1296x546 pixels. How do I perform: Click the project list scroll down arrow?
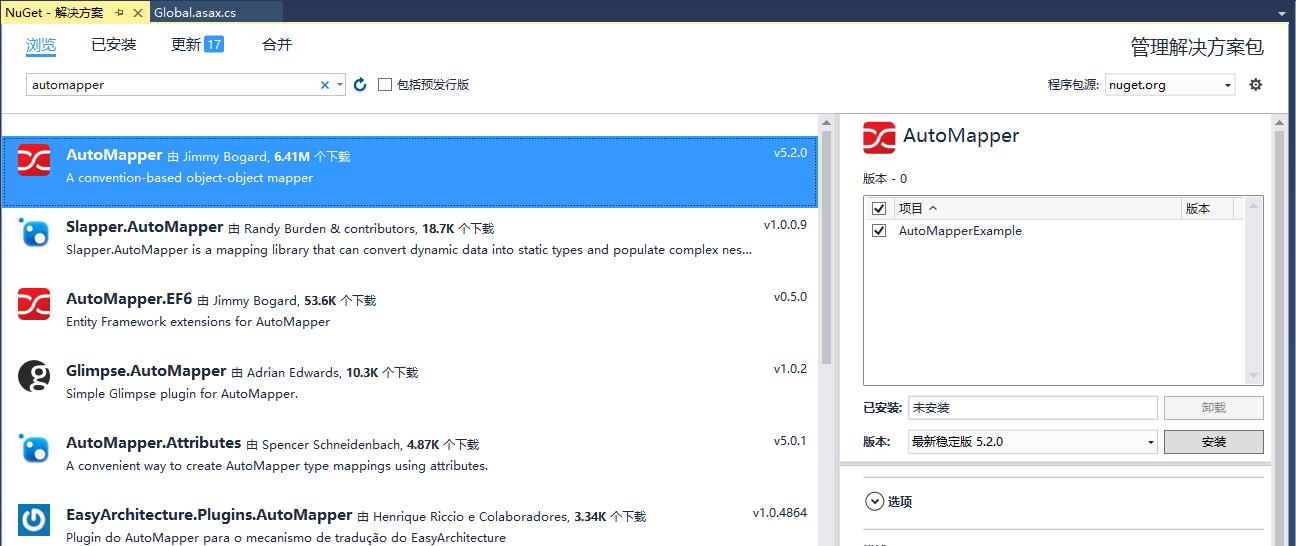(1254, 376)
